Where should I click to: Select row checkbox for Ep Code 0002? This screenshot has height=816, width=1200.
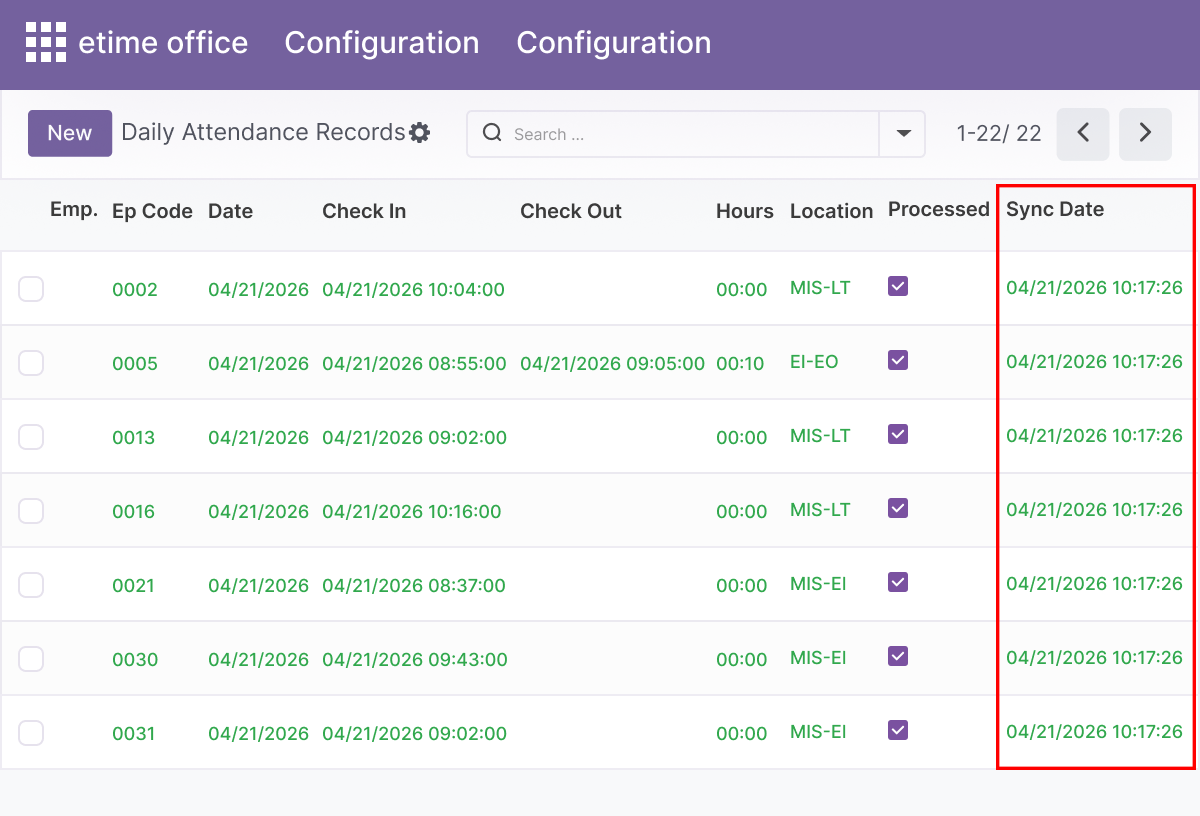(x=31, y=289)
